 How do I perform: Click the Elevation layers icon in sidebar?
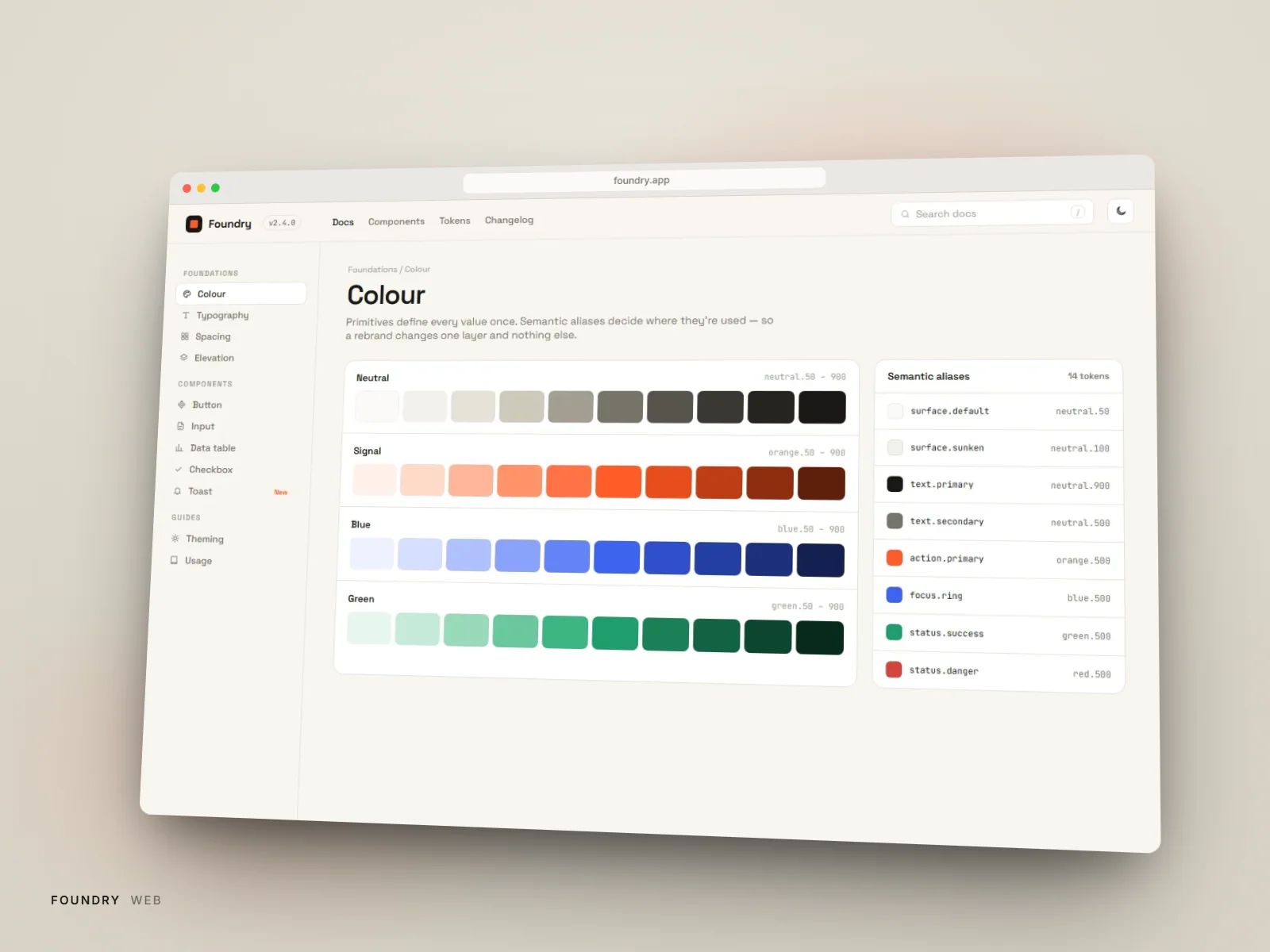point(183,358)
